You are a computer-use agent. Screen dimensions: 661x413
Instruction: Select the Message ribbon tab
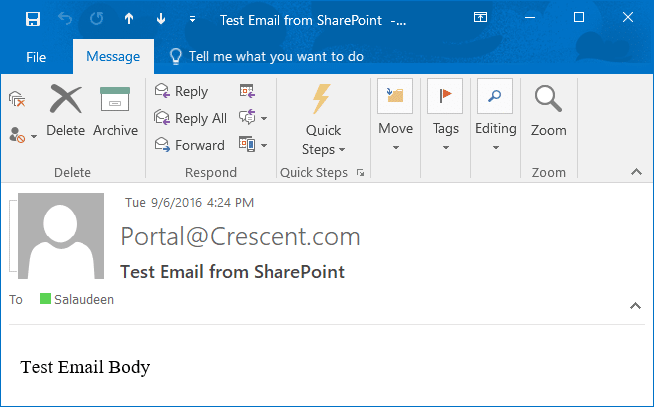coord(112,57)
